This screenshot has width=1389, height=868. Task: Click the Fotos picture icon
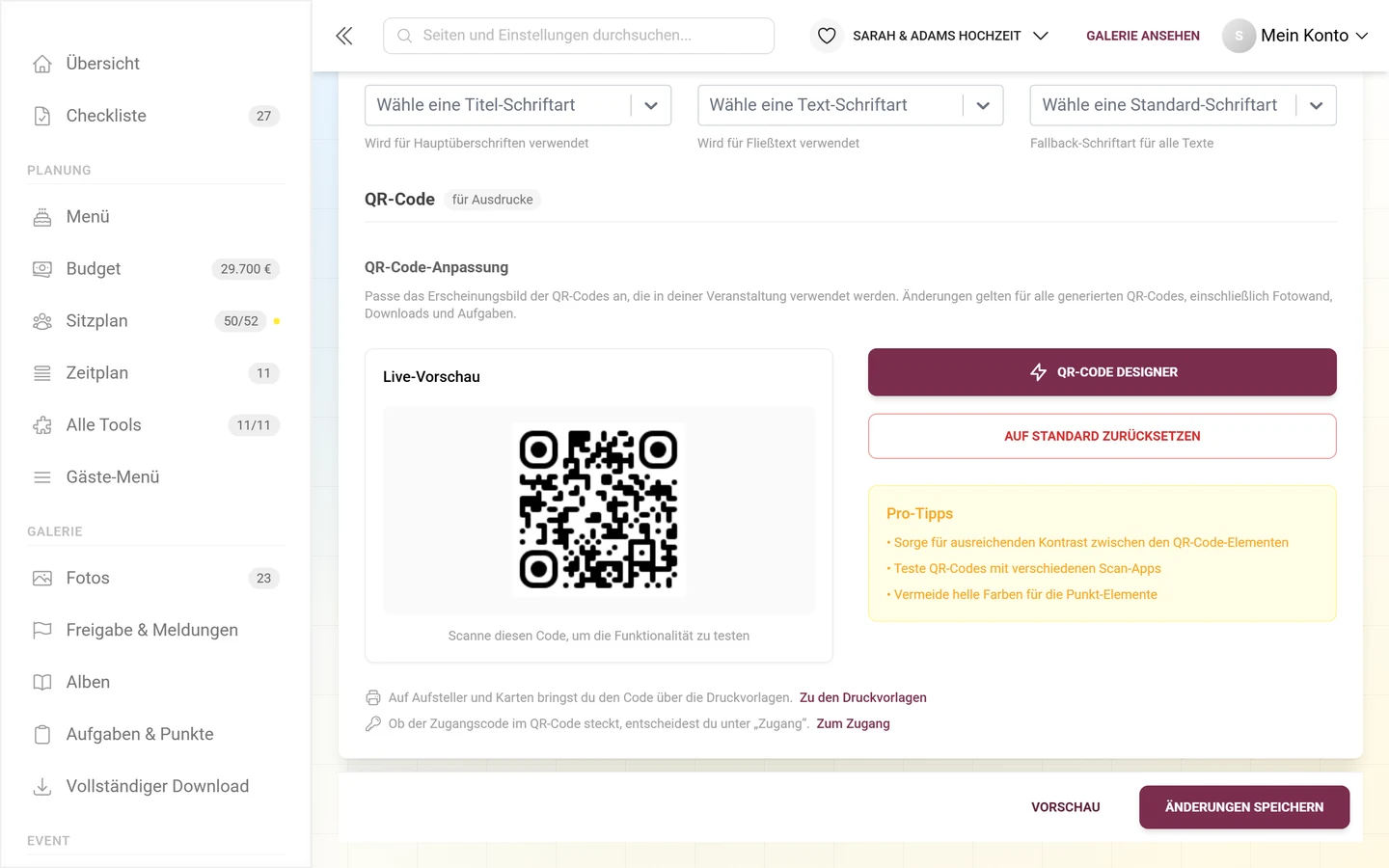click(x=42, y=579)
